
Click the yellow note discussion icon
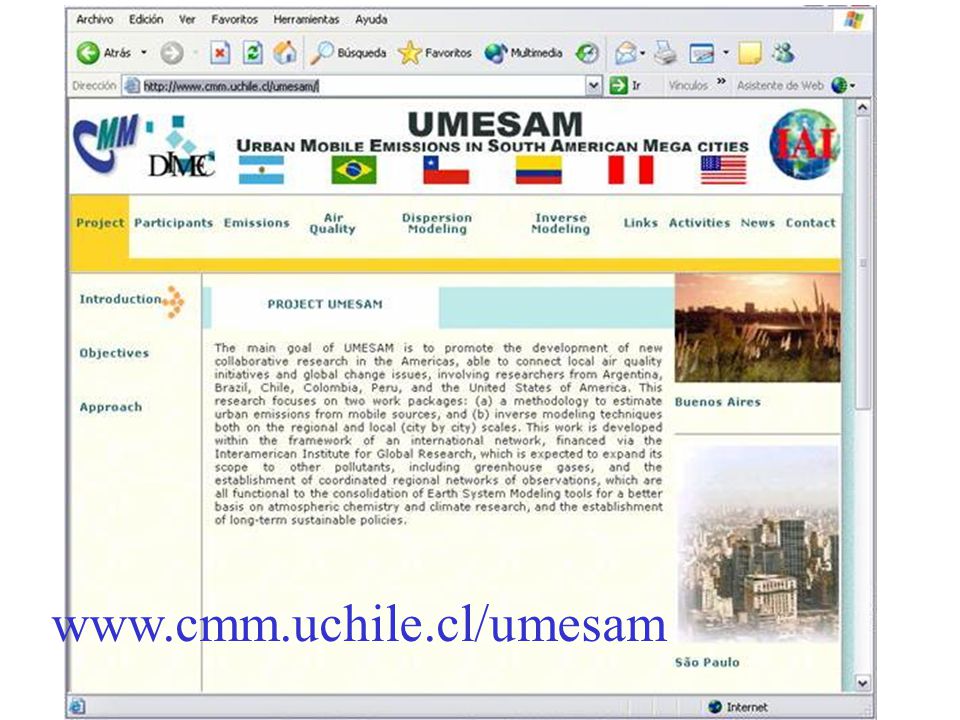pos(750,54)
